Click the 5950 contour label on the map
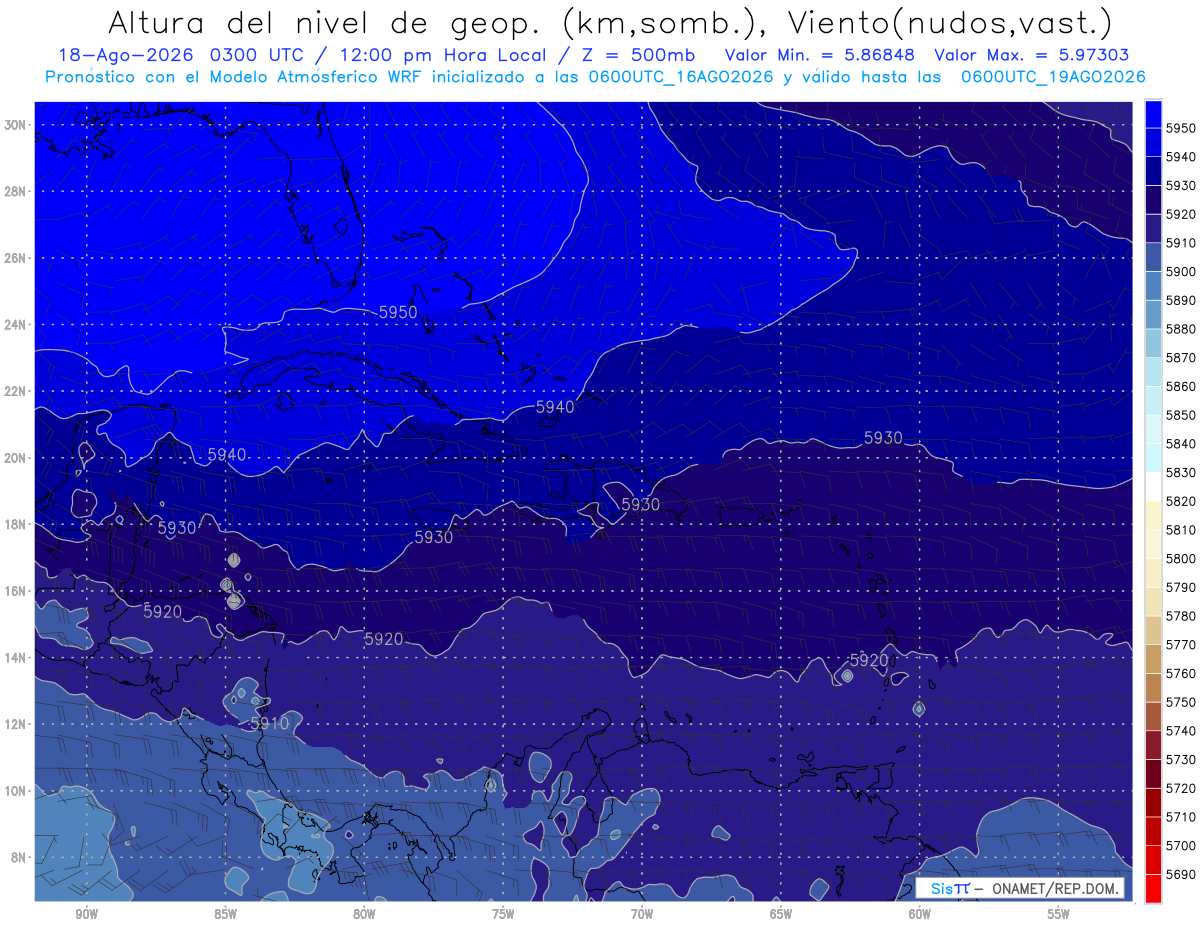 [398, 312]
